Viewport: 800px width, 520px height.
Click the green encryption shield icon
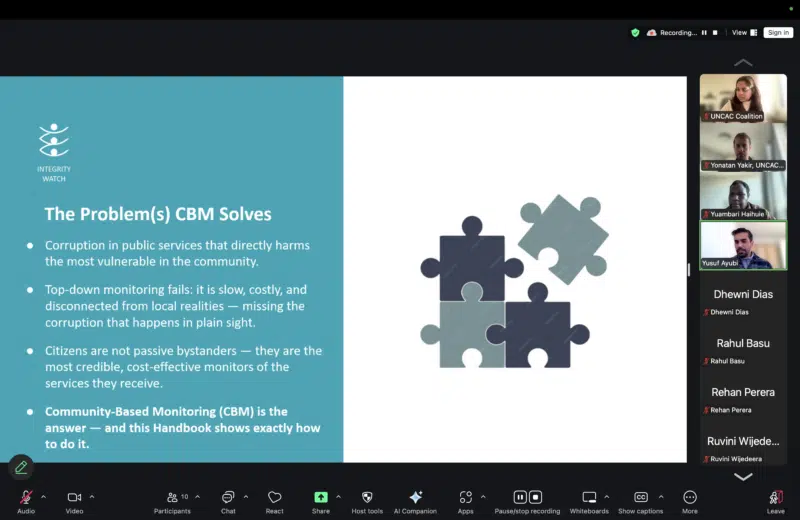pos(635,32)
